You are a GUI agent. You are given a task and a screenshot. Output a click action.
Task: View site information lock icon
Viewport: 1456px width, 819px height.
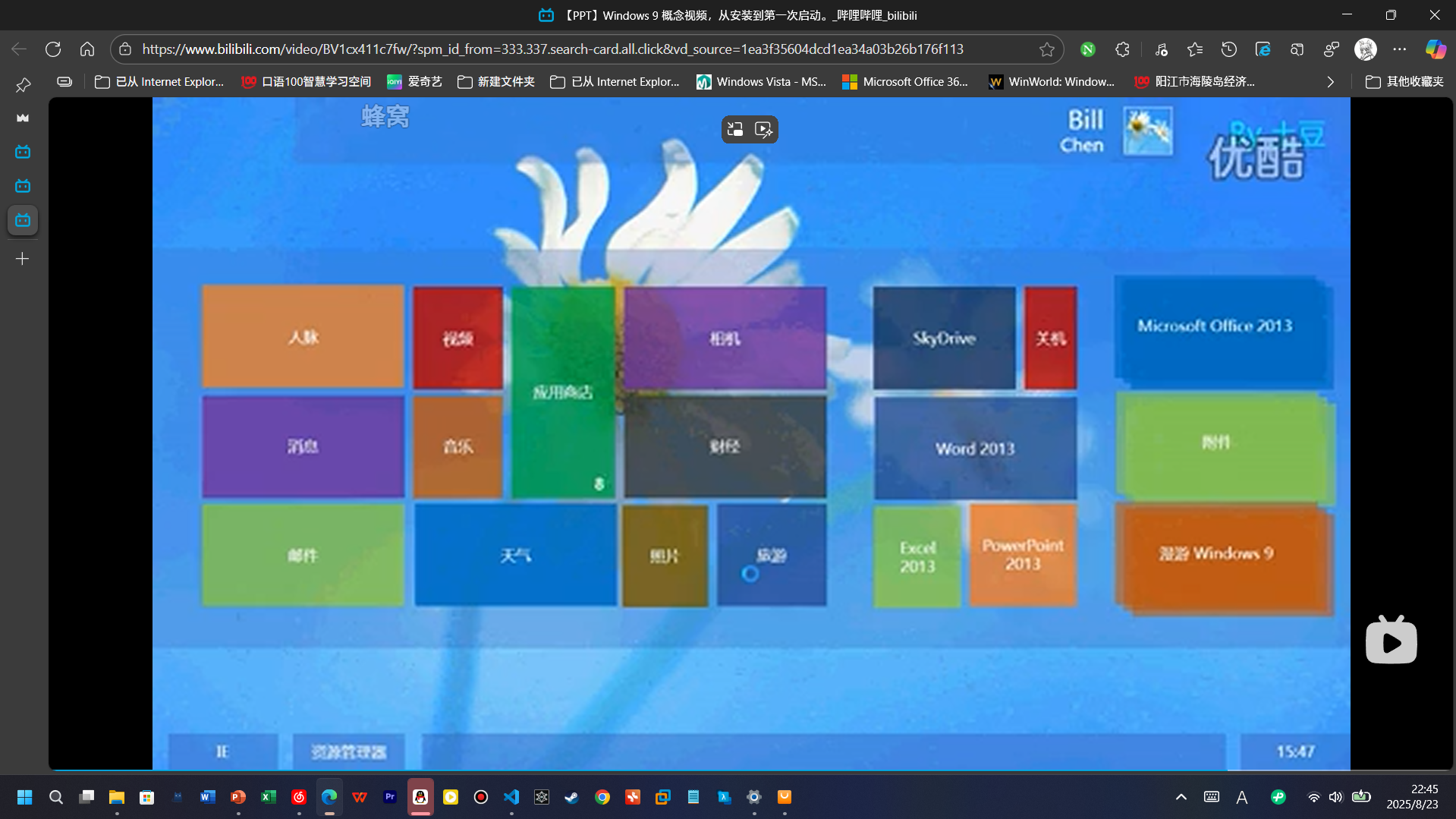pyautogui.click(x=126, y=49)
